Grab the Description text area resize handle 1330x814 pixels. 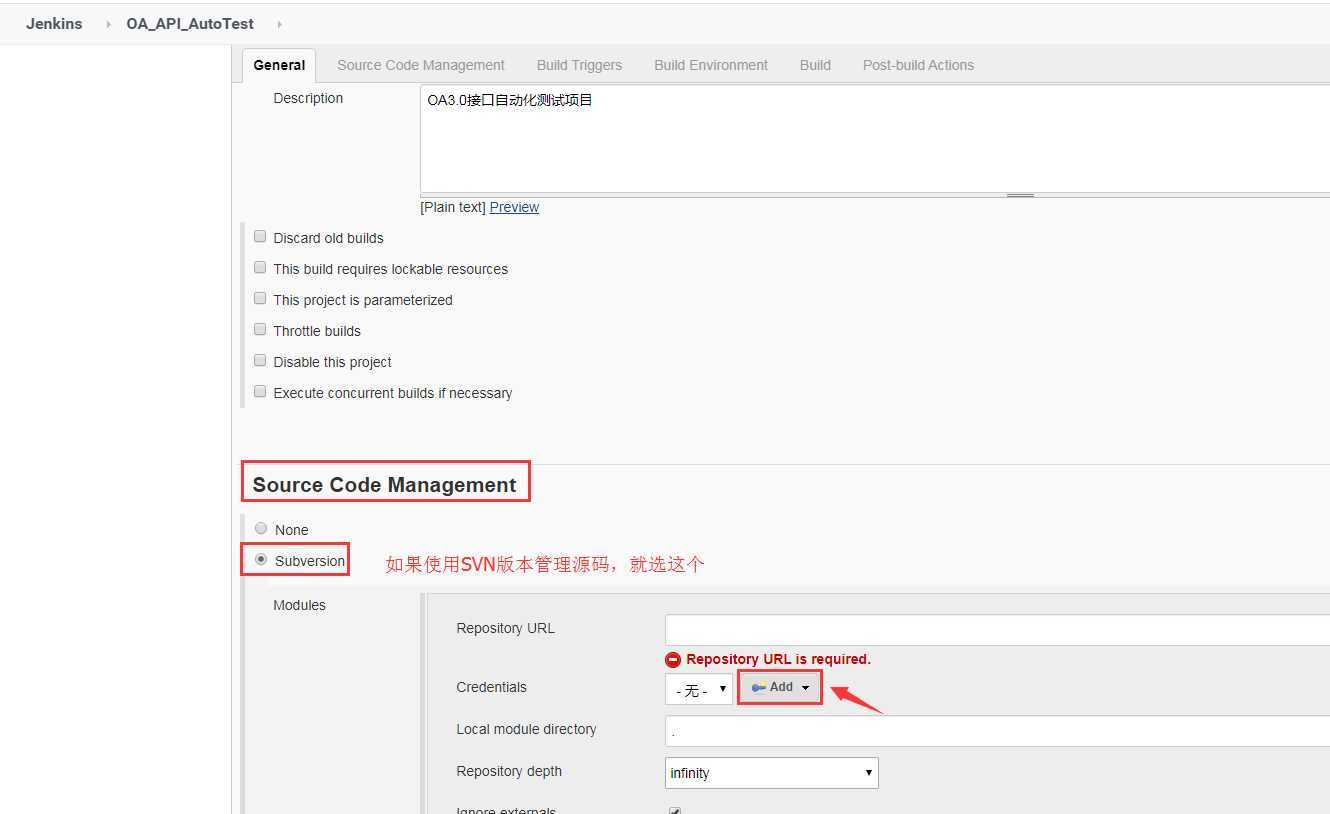[1020, 195]
